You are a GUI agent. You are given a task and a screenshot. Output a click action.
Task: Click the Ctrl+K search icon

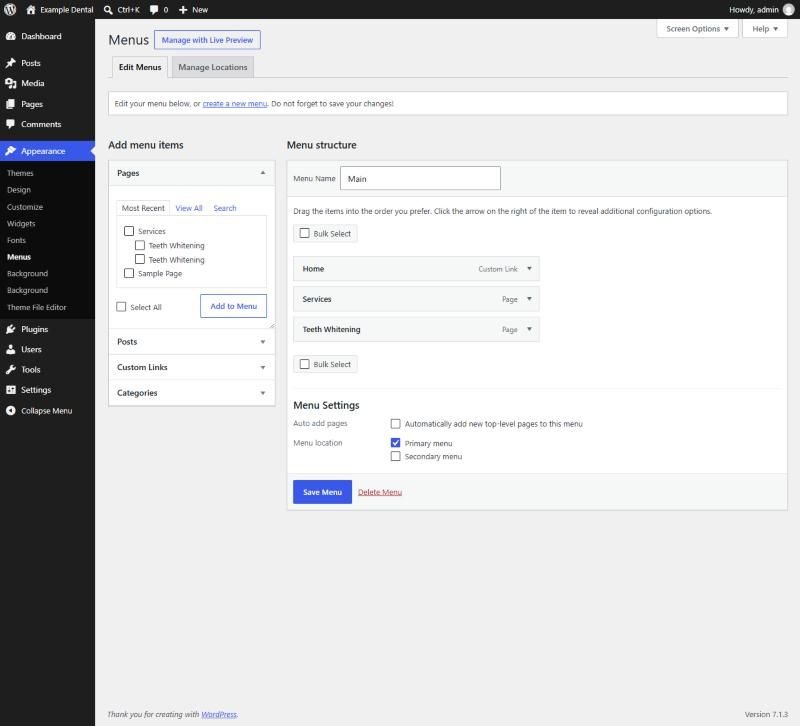click(x=108, y=10)
